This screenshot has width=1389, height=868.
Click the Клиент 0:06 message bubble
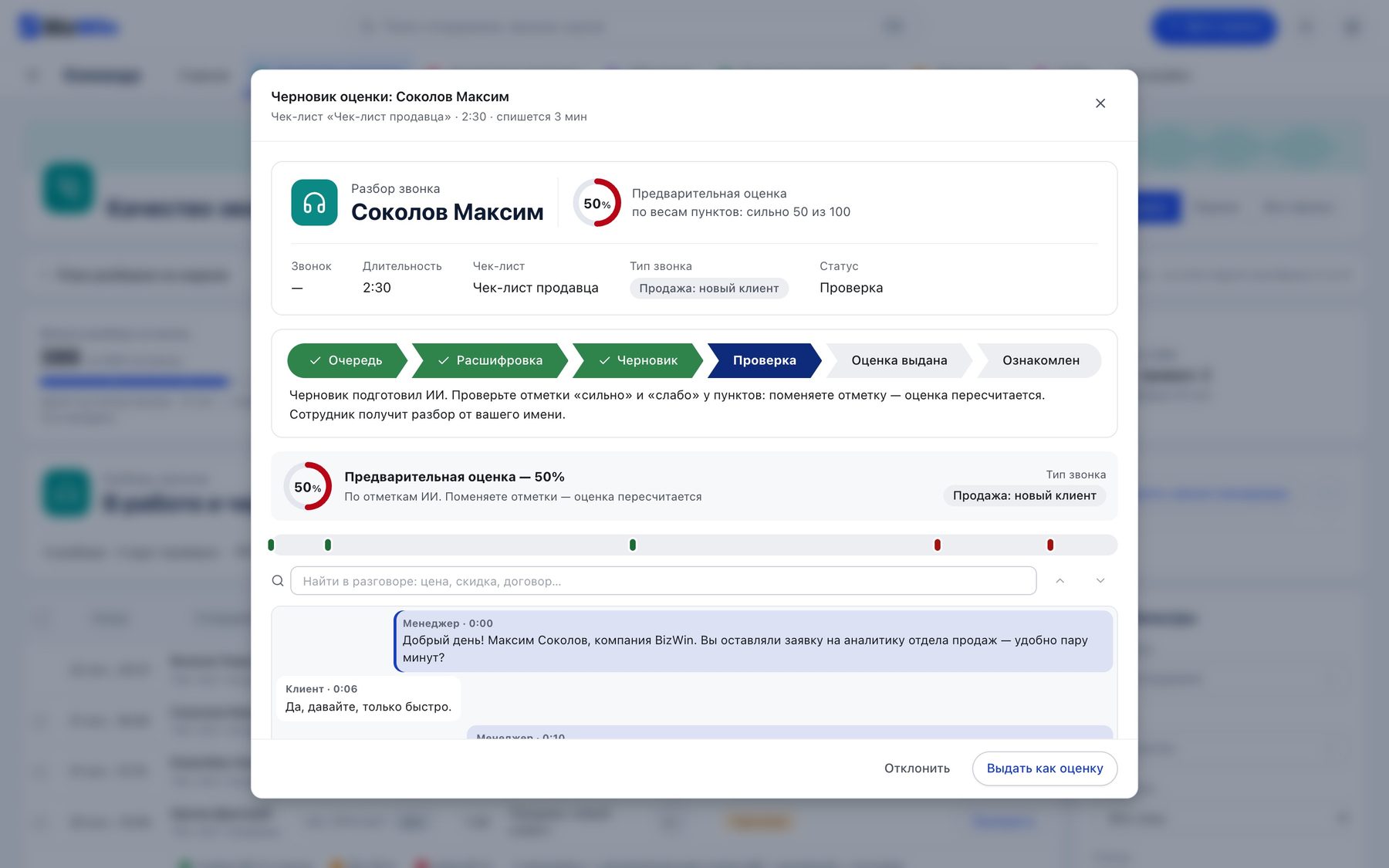coord(369,698)
